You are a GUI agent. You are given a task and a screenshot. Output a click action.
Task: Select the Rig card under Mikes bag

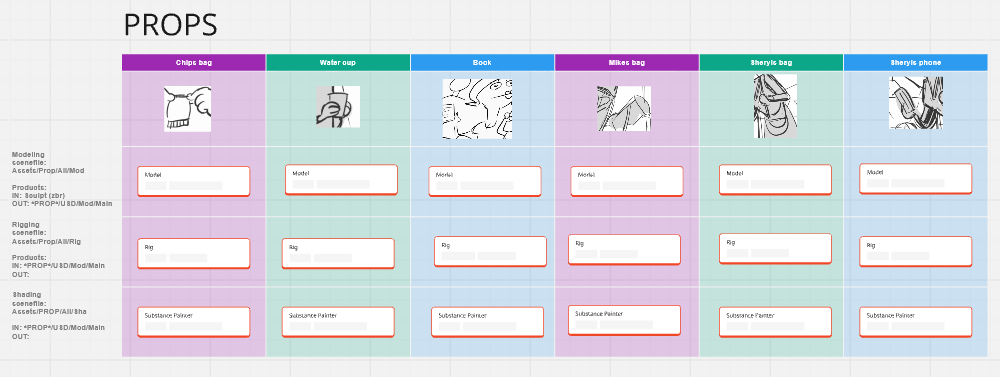tap(624, 249)
